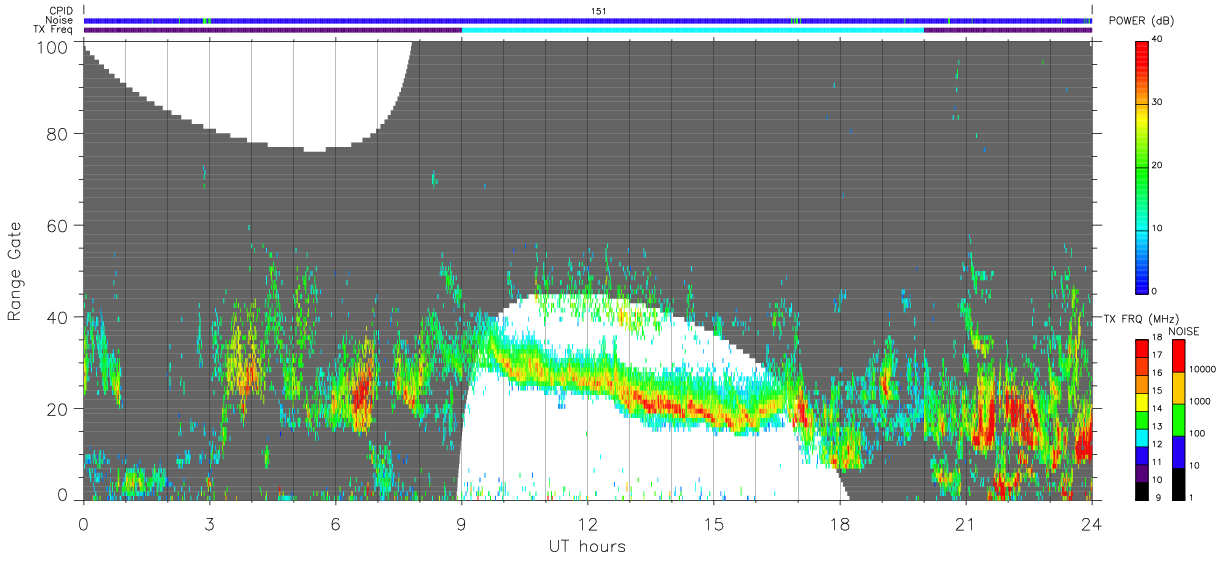Screen dimensions: 1228x567
Task: Click the TX Freq row label
Action: pos(55,30)
